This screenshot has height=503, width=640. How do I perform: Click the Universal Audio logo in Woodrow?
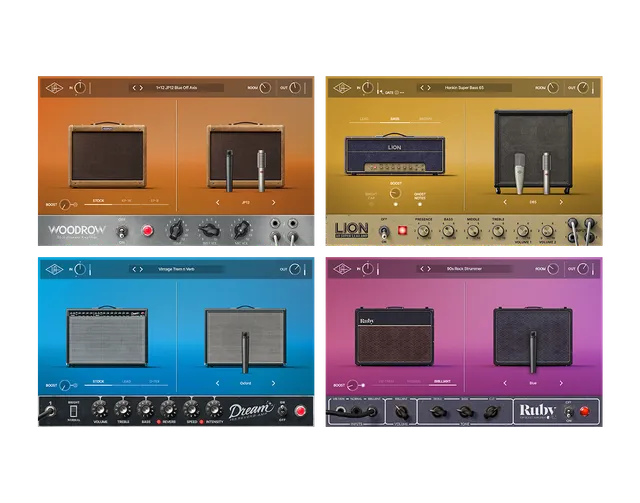54,88
